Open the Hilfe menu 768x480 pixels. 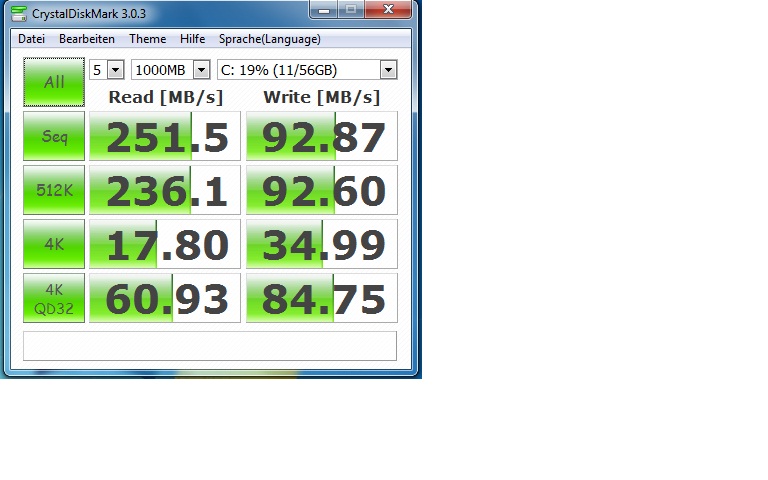(x=192, y=39)
